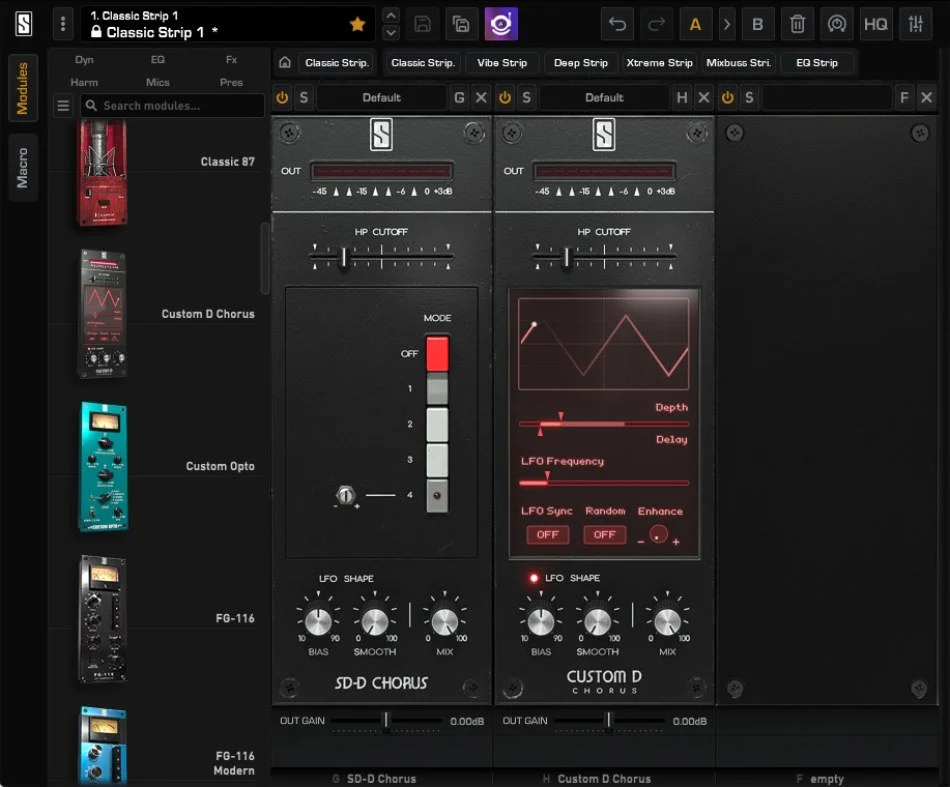This screenshot has width=950, height=787.
Task: Toggle Random OFF button
Action: (605, 535)
